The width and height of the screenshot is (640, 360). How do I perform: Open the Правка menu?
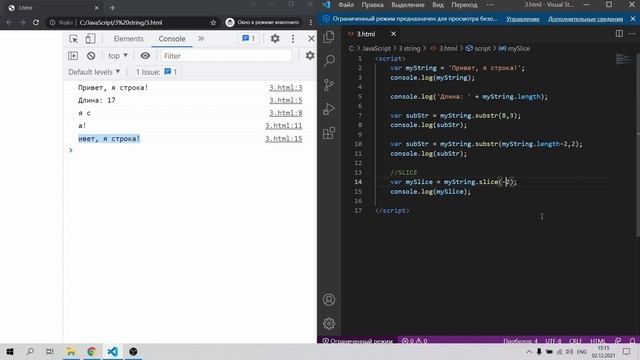[372, 5]
